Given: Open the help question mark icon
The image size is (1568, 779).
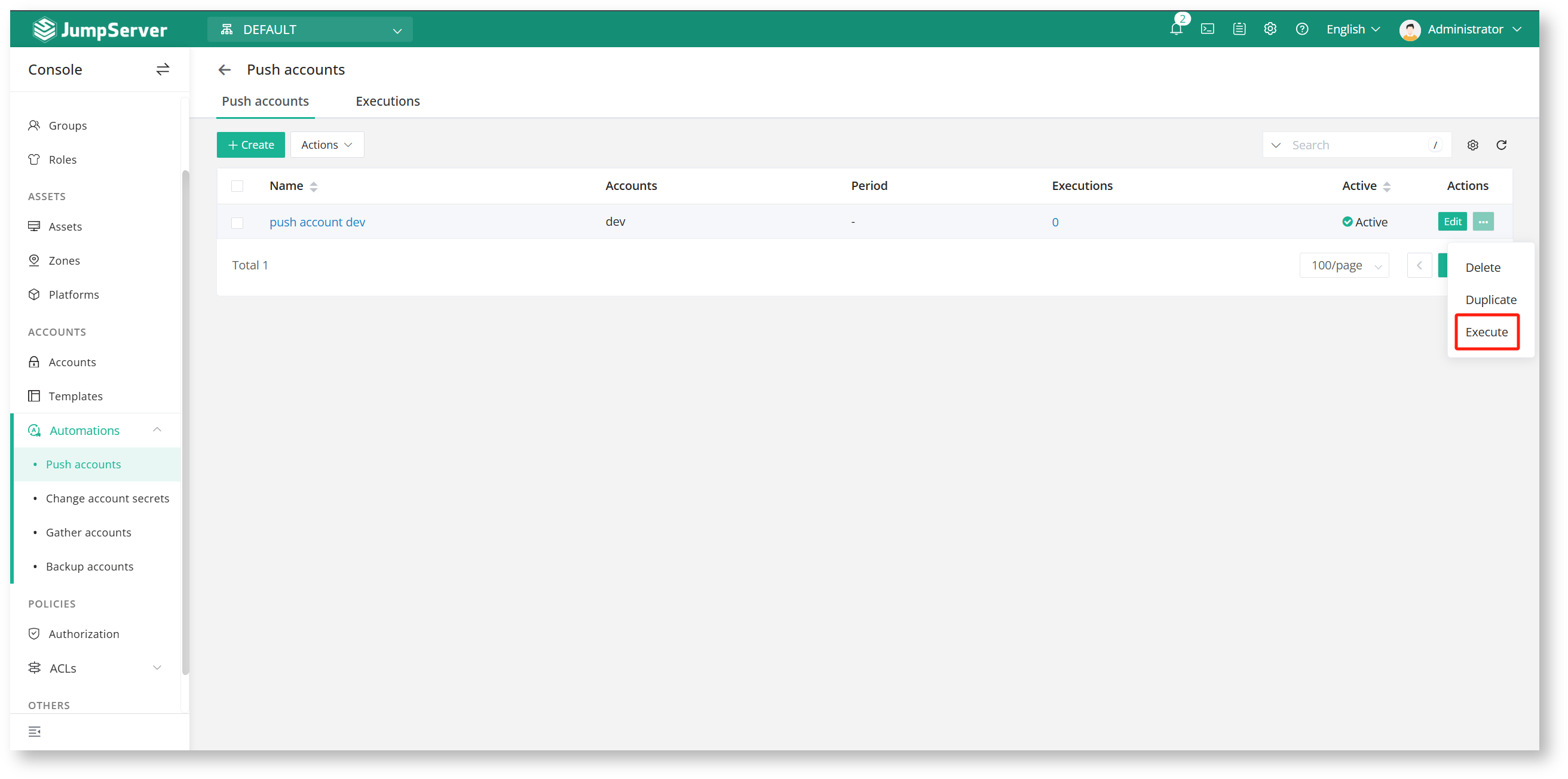Looking at the screenshot, I should (1302, 29).
